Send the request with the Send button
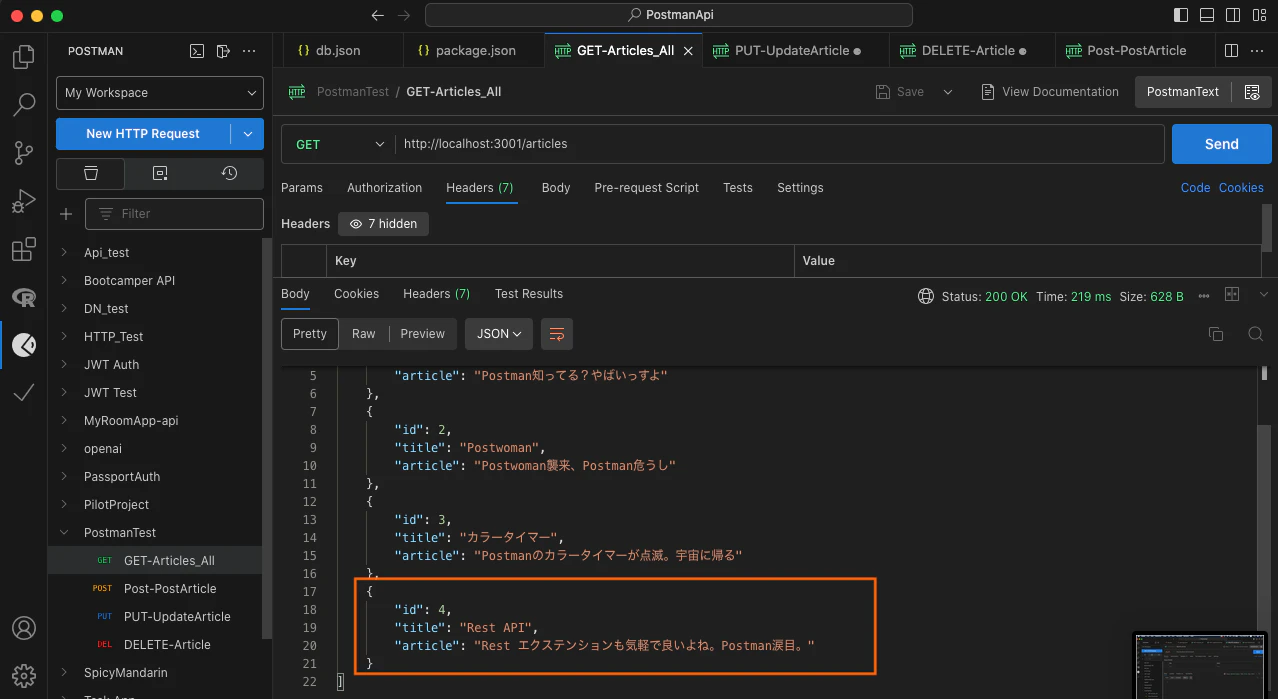 (1221, 144)
